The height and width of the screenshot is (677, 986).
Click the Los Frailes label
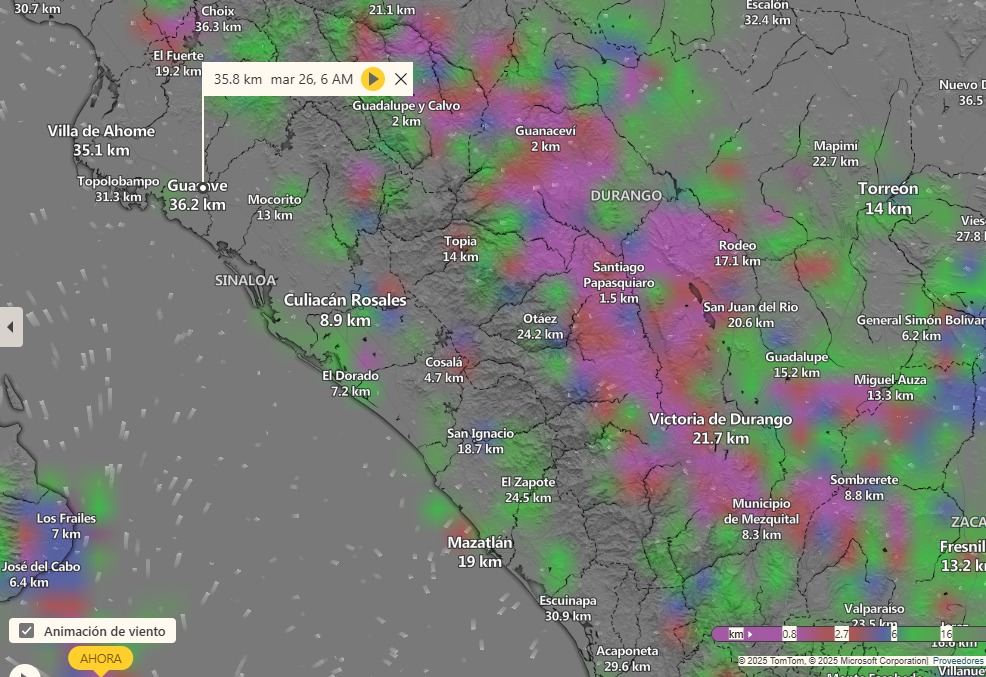point(66,526)
